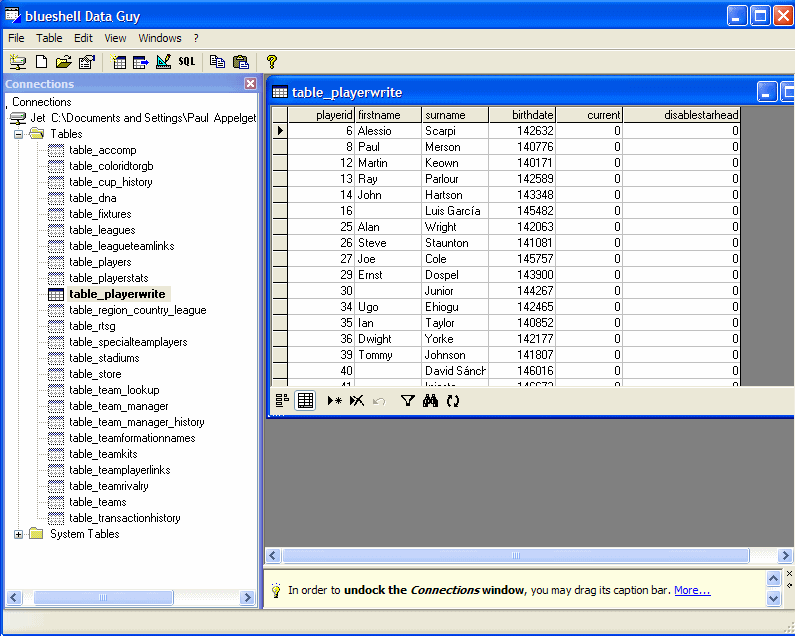795x636 pixels.
Task: Select table_teams in the tree
Action: (x=97, y=502)
